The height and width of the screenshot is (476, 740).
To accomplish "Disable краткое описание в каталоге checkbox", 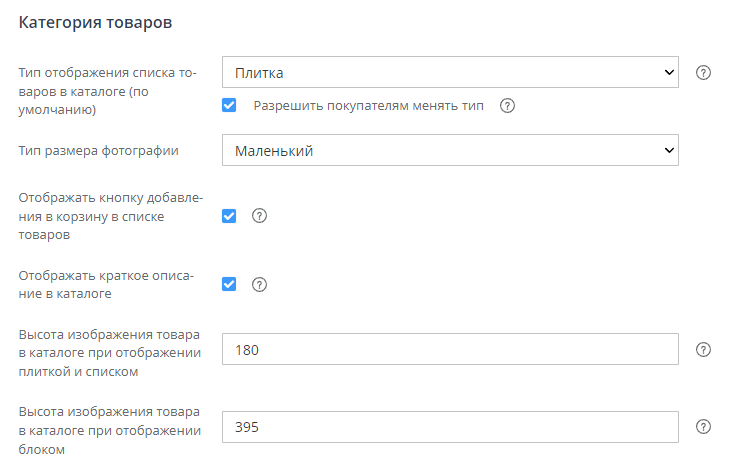I will point(229,284).
